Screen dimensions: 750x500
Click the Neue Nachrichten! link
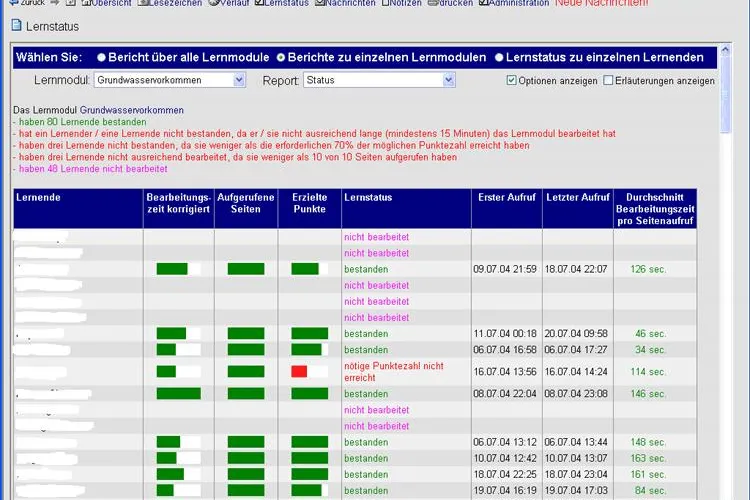(602, 3)
